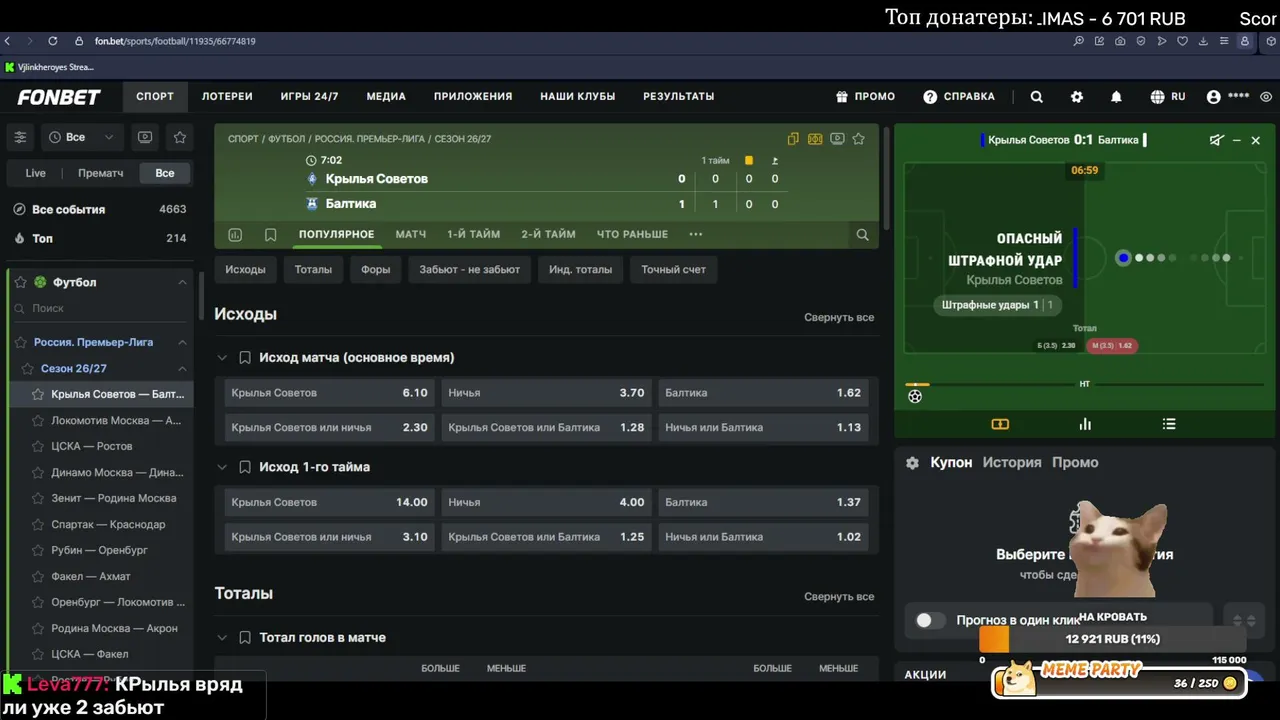Image resolution: width=1280 pixels, height=720 pixels.
Task: Open the Результаты menu item
Action: (678, 97)
